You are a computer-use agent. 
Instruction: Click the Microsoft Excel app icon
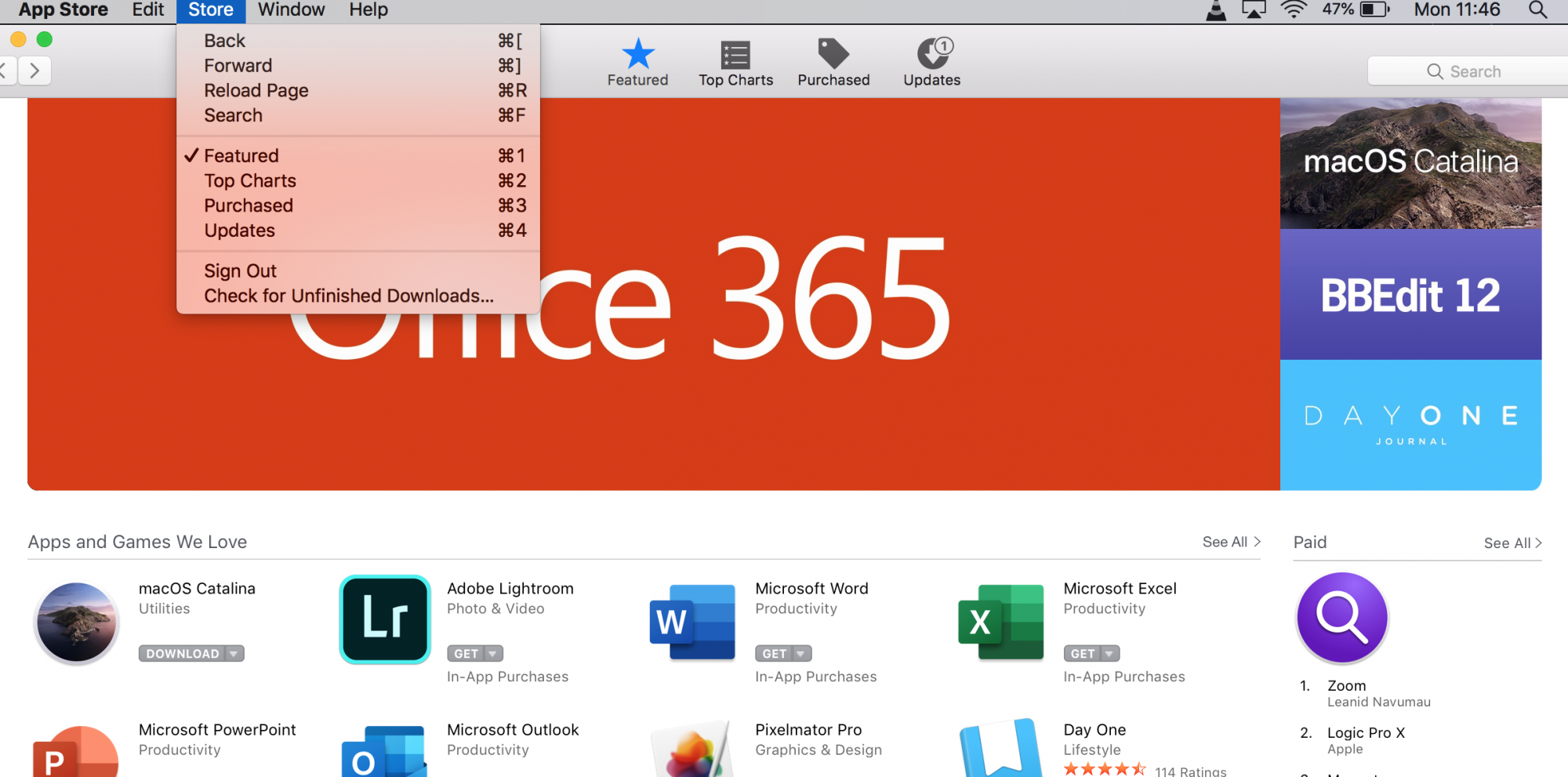tap(1001, 622)
